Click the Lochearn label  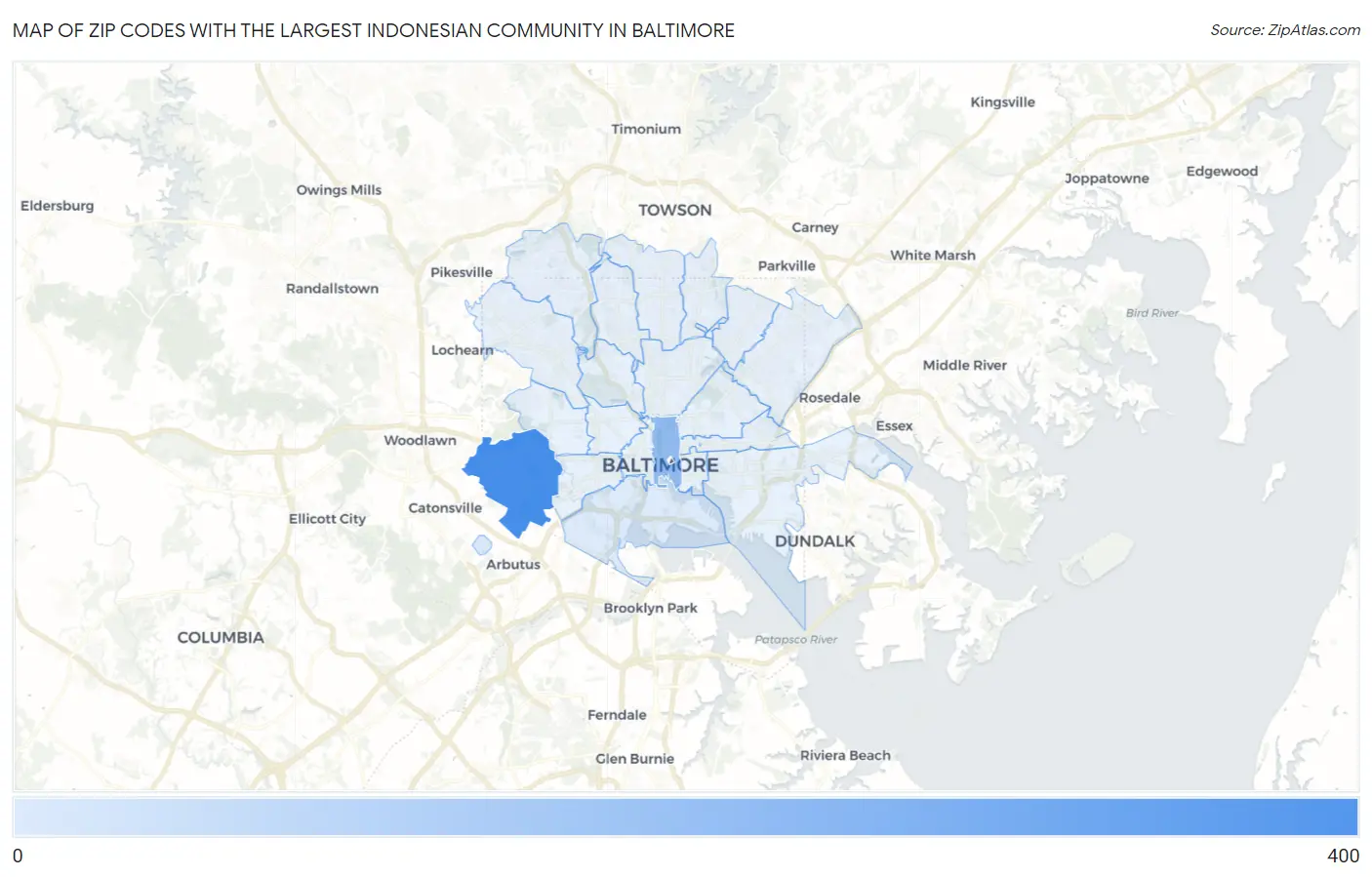463,350
